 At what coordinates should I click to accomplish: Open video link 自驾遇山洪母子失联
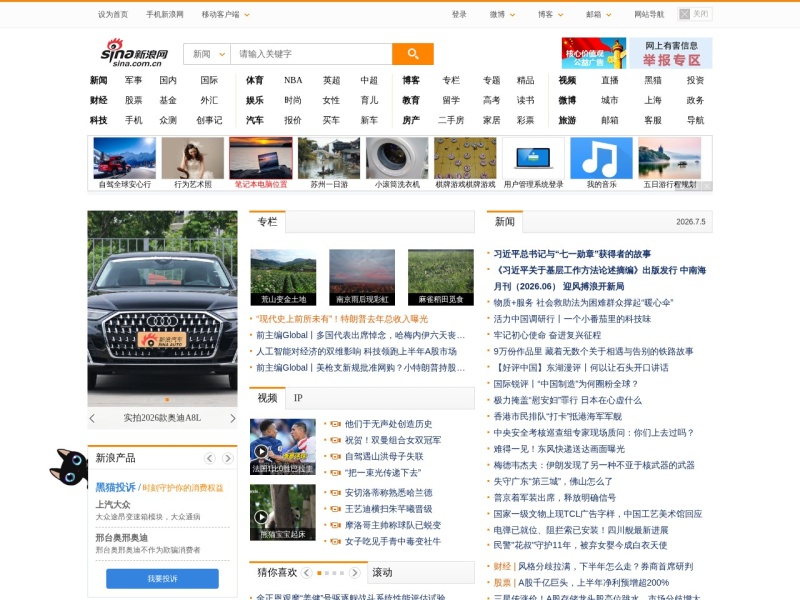point(384,457)
